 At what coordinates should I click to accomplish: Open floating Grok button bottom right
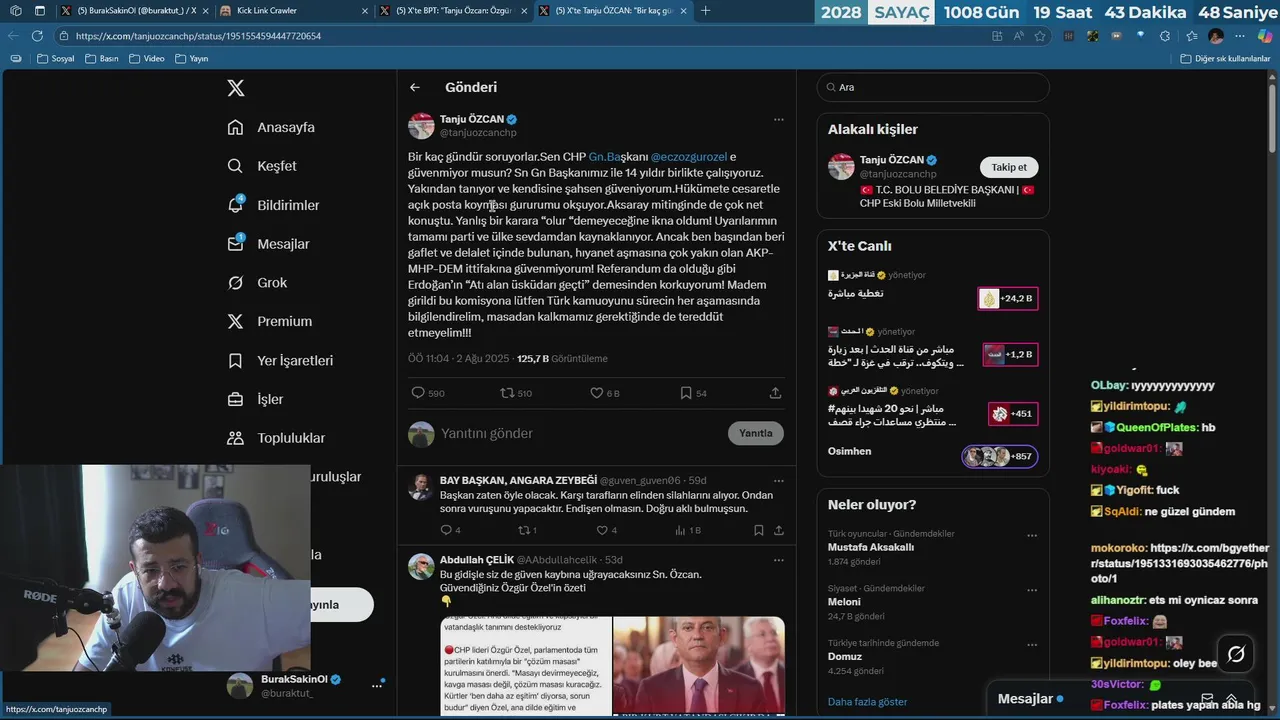[1236, 654]
